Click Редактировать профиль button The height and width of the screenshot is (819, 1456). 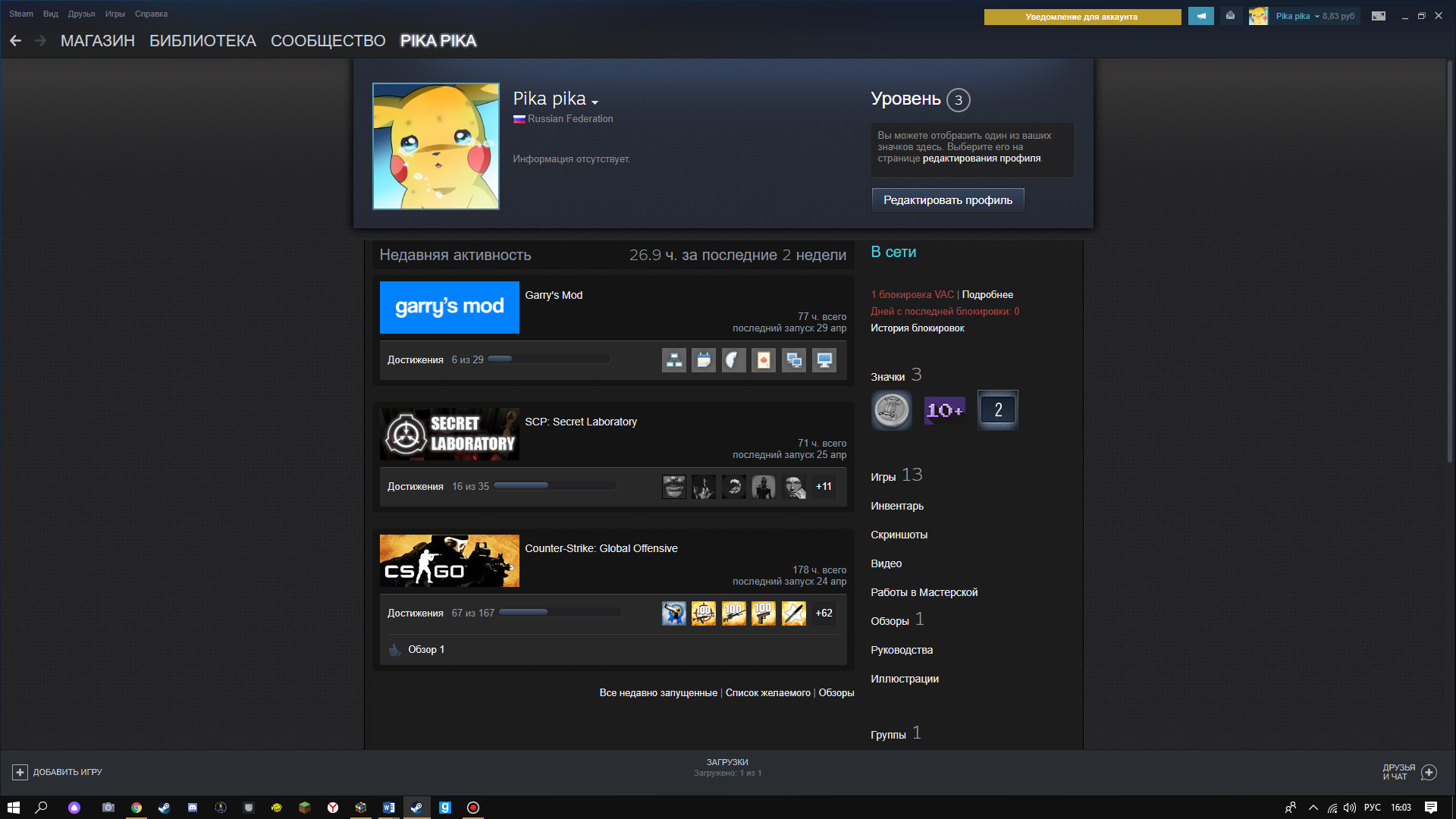point(948,200)
